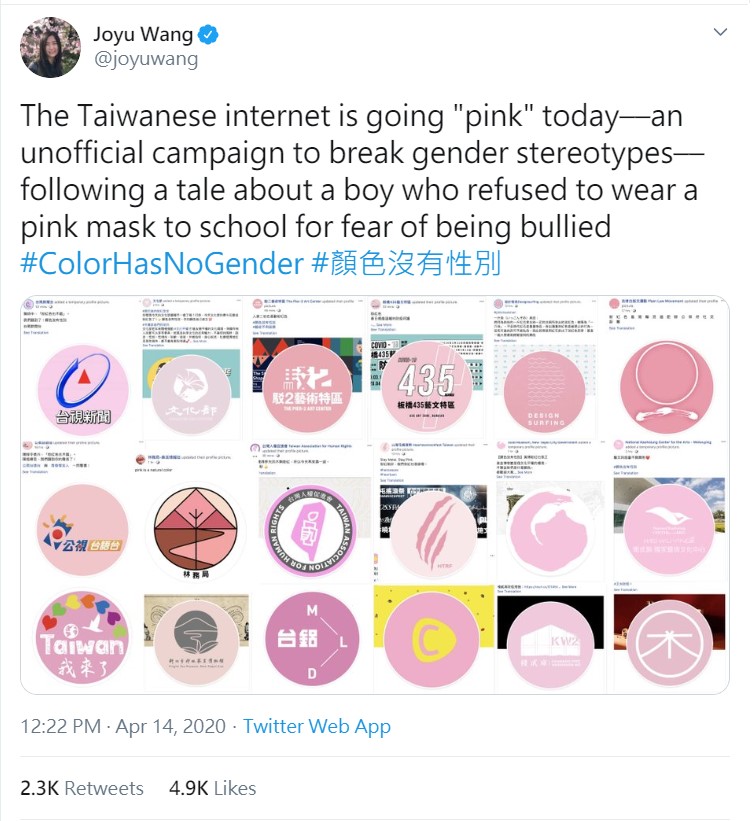Open the tweet options chevron menu
The height and width of the screenshot is (821, 752).
point(721,32)
